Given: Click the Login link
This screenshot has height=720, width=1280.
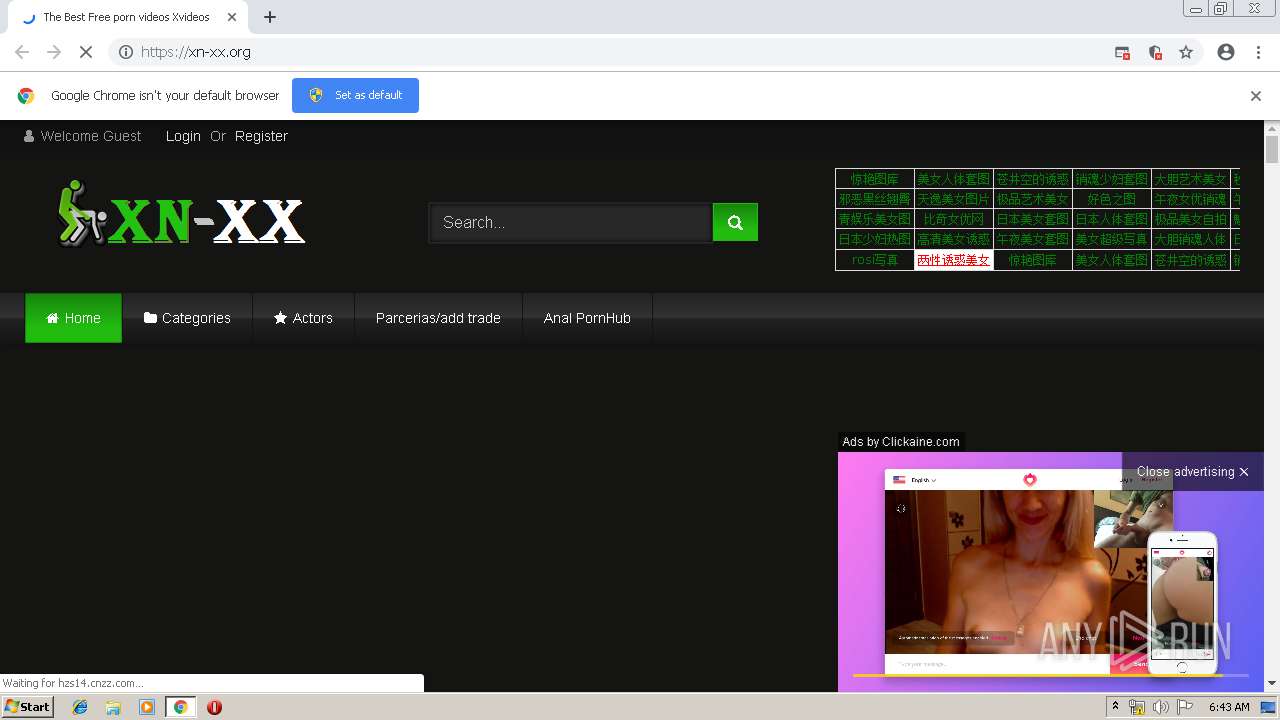Looking at the screenshot, I should (x=183, y=136).
